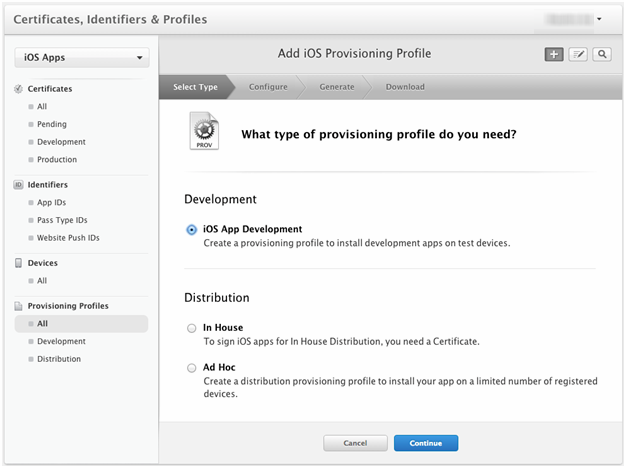Open App IDs in sidebar
Screen dimensions: 624x466
[51, 203]
